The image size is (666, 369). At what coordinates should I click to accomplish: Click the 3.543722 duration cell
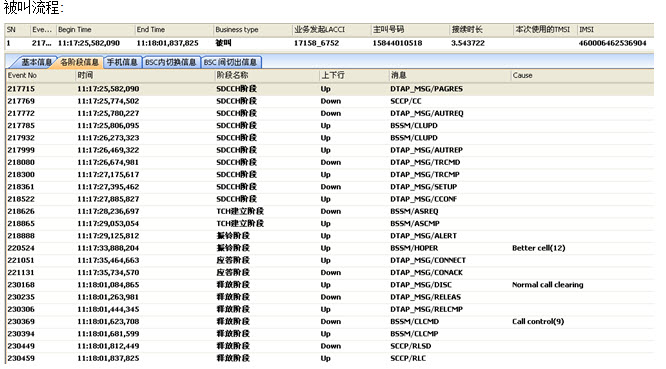(x=468, y=43)
